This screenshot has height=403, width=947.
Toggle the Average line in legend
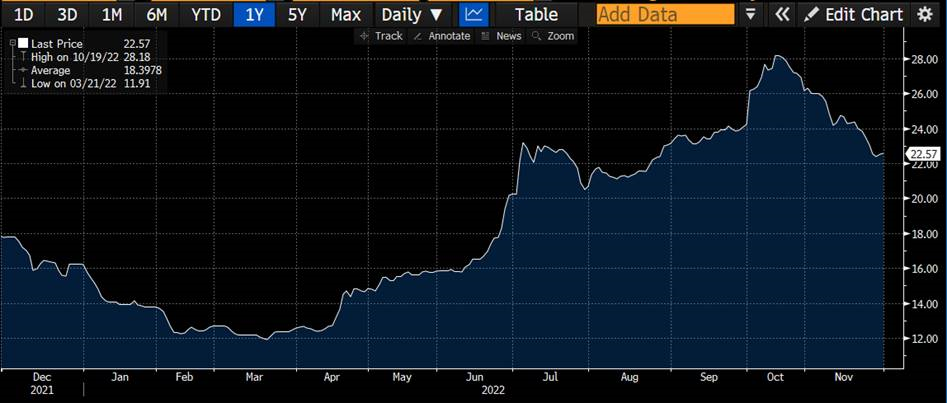(22, 71)
